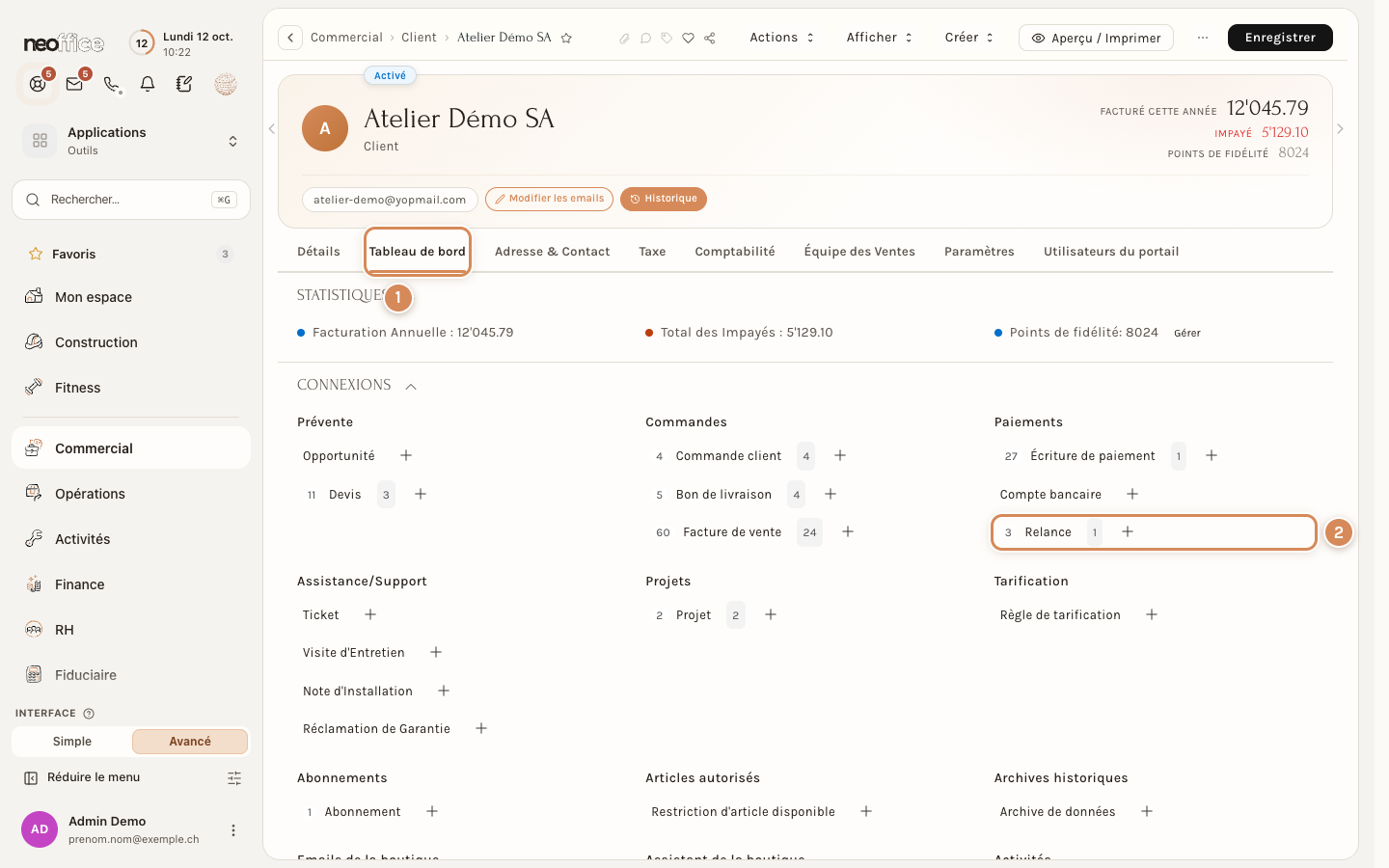Click the tag label icon
The width and height of the screenshot is (1389, 868).
coord(667,39)
